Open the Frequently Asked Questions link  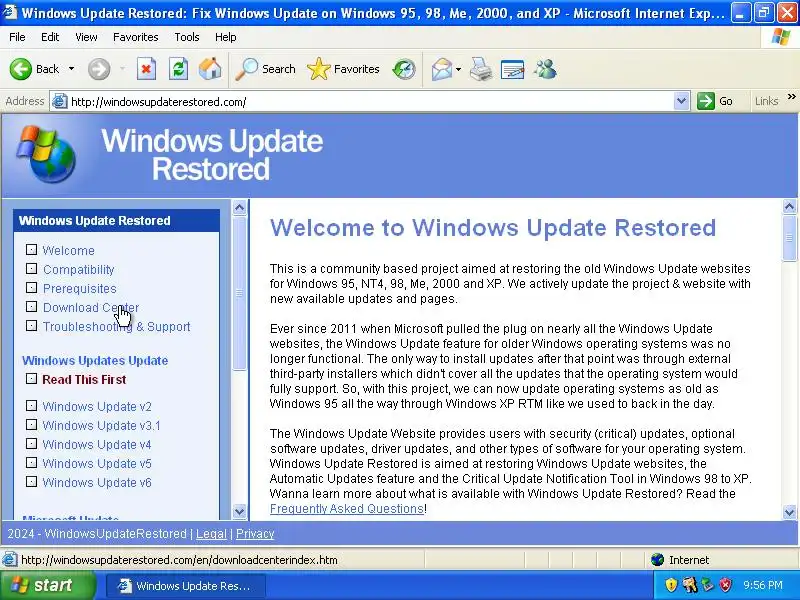(x=347, y=509)
